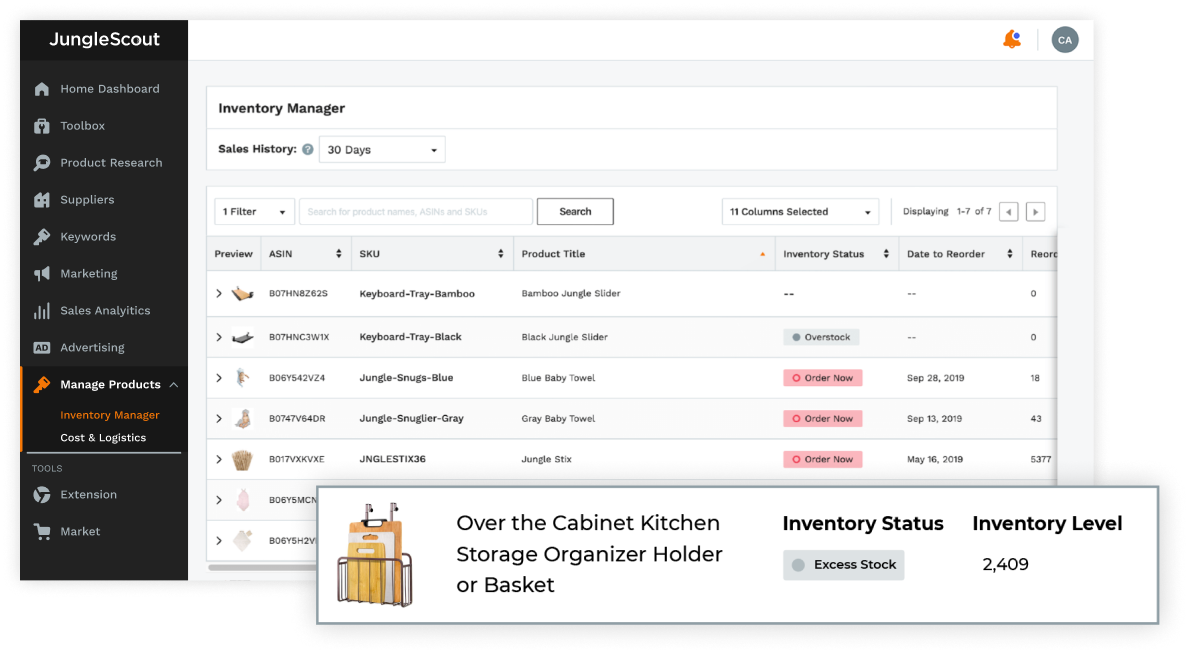Viewport: 1190px width, 655px height.
Task: Click Bamboo Jungle Slider product thumbnail
Action: pos(242,294)
